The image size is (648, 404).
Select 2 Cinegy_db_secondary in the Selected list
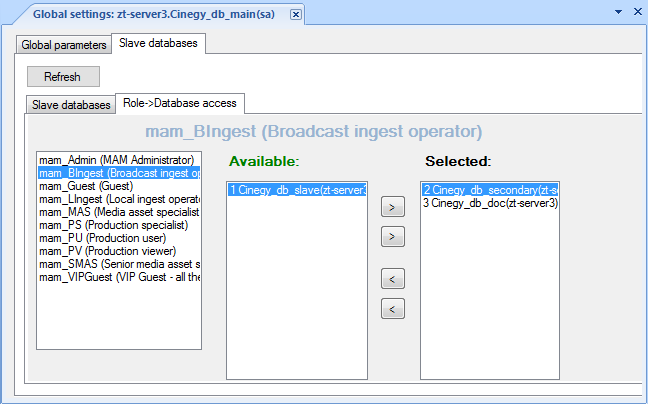490,190
